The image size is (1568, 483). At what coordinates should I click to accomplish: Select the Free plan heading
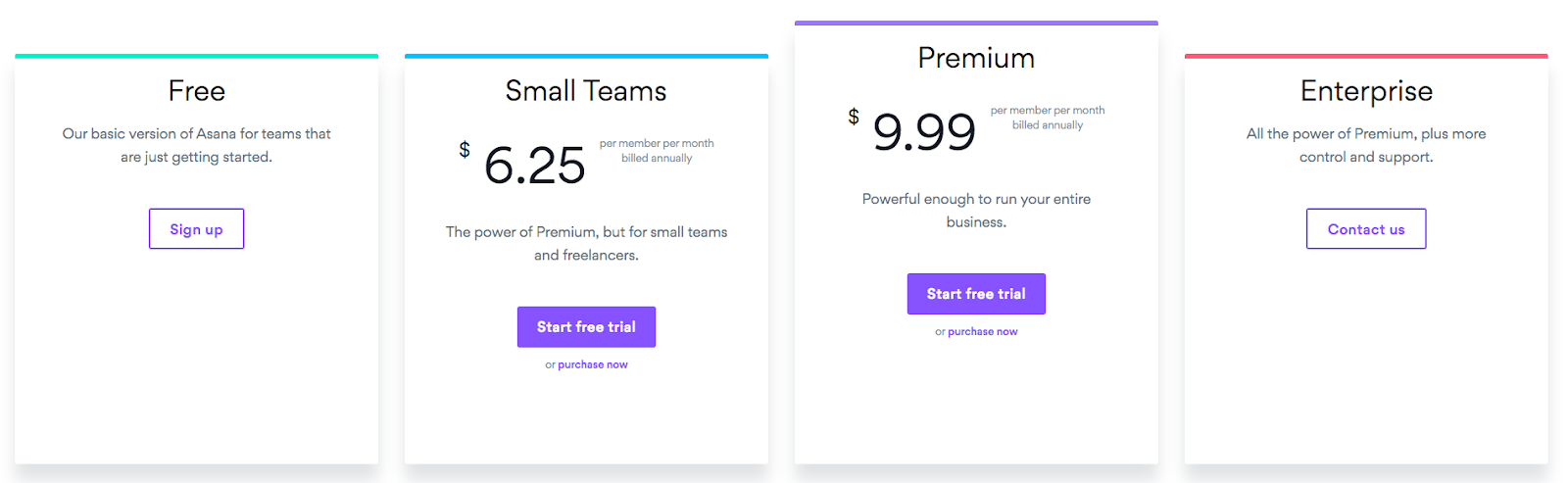197,91
